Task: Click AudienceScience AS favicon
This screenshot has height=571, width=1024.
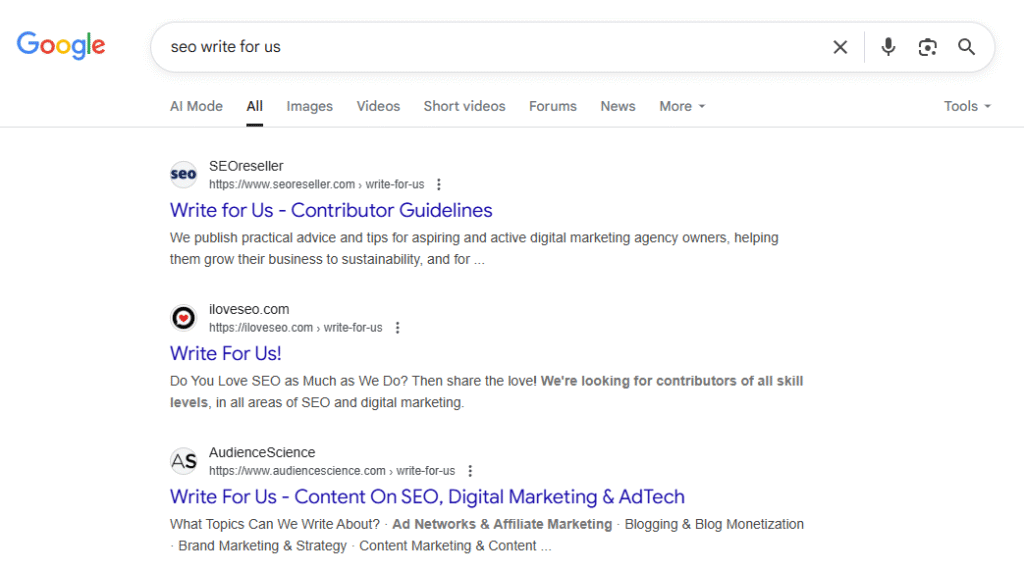Action: pos(184,461)
